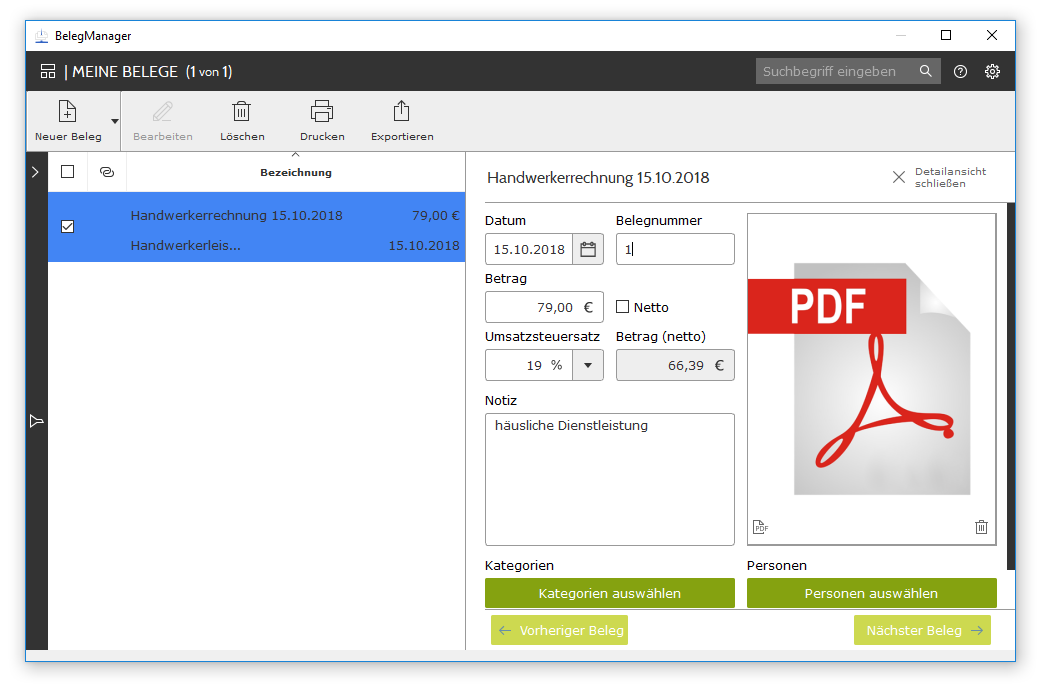Viewport: 1044px width, 685px height.
Task: Delete the attached PDF with trash icon
Action: tap(981, 527)
